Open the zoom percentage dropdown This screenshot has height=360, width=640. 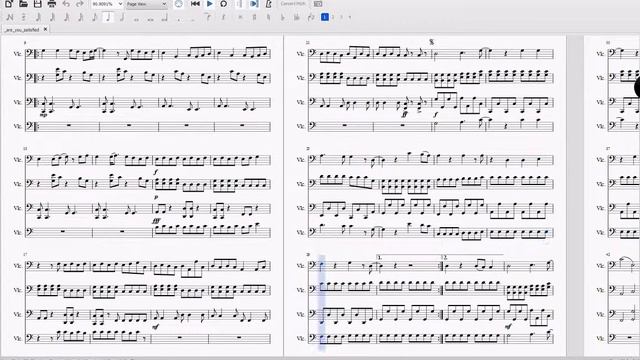[x=107, y=4]
